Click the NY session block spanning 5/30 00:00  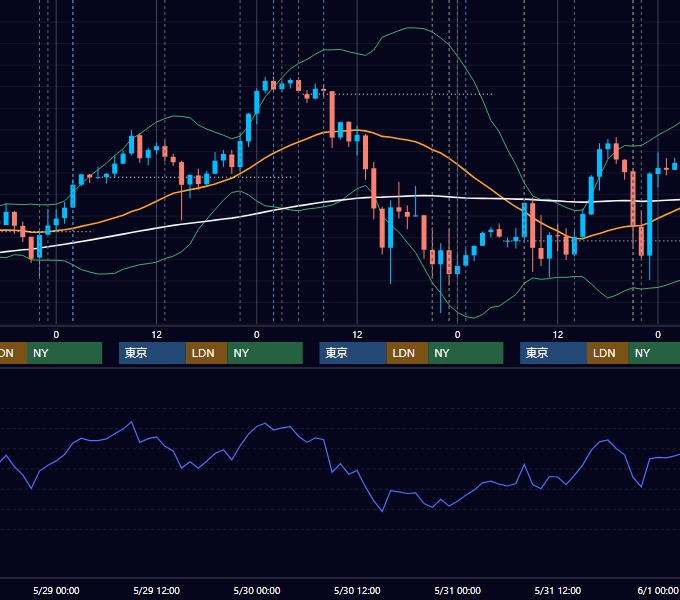[265, 353]
